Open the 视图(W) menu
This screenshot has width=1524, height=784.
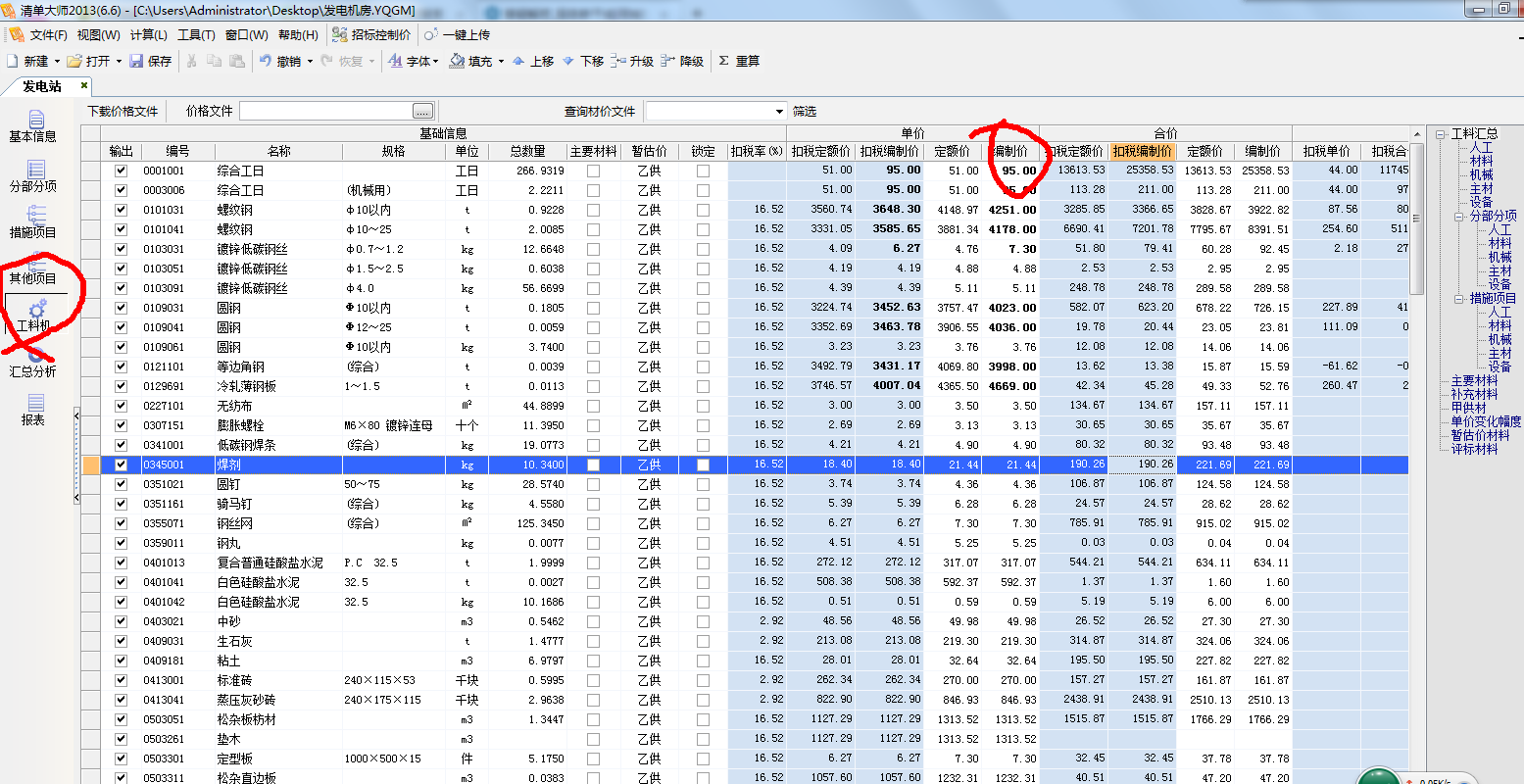(98, 34)
